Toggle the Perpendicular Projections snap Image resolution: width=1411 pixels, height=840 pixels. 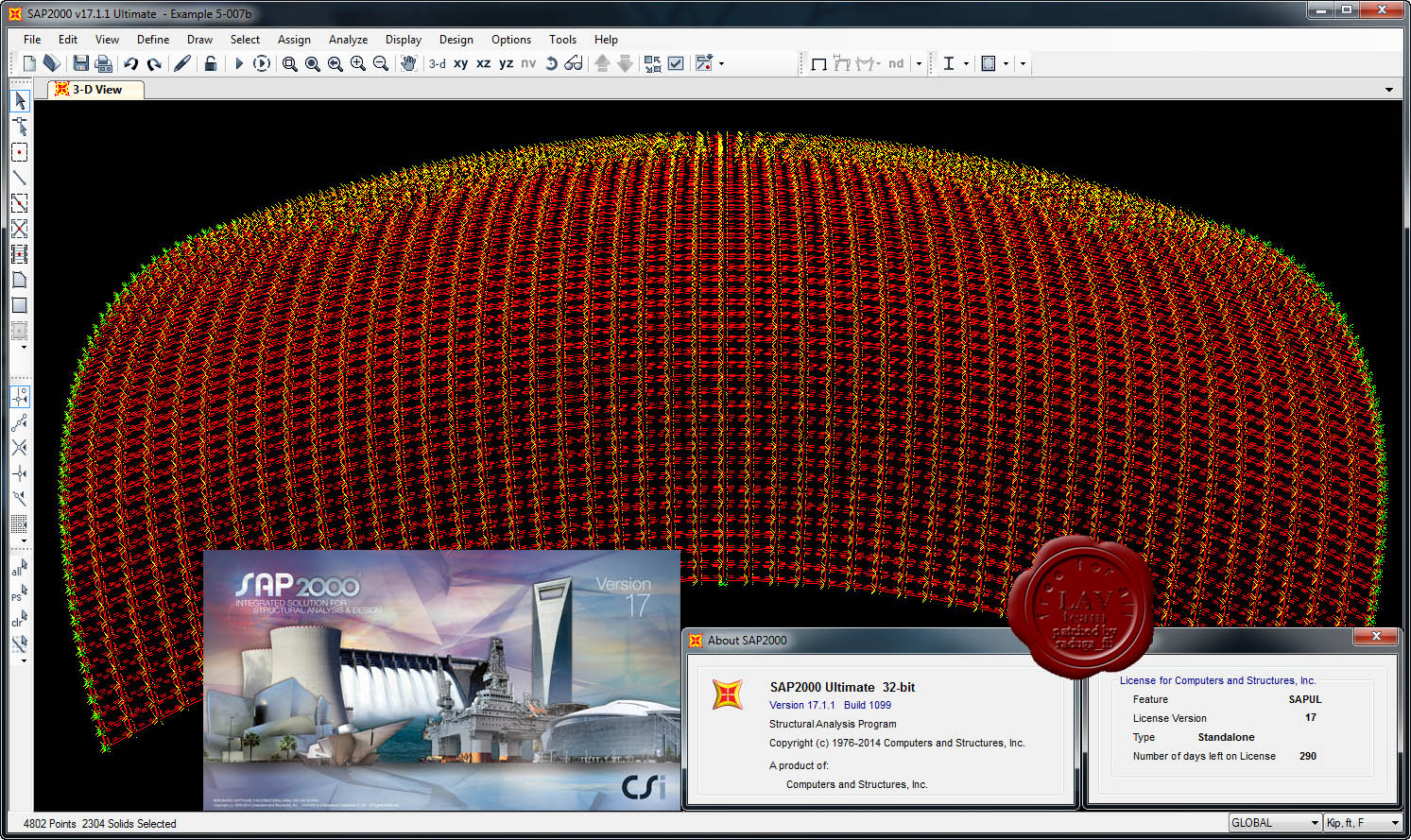tap(20, 473)
